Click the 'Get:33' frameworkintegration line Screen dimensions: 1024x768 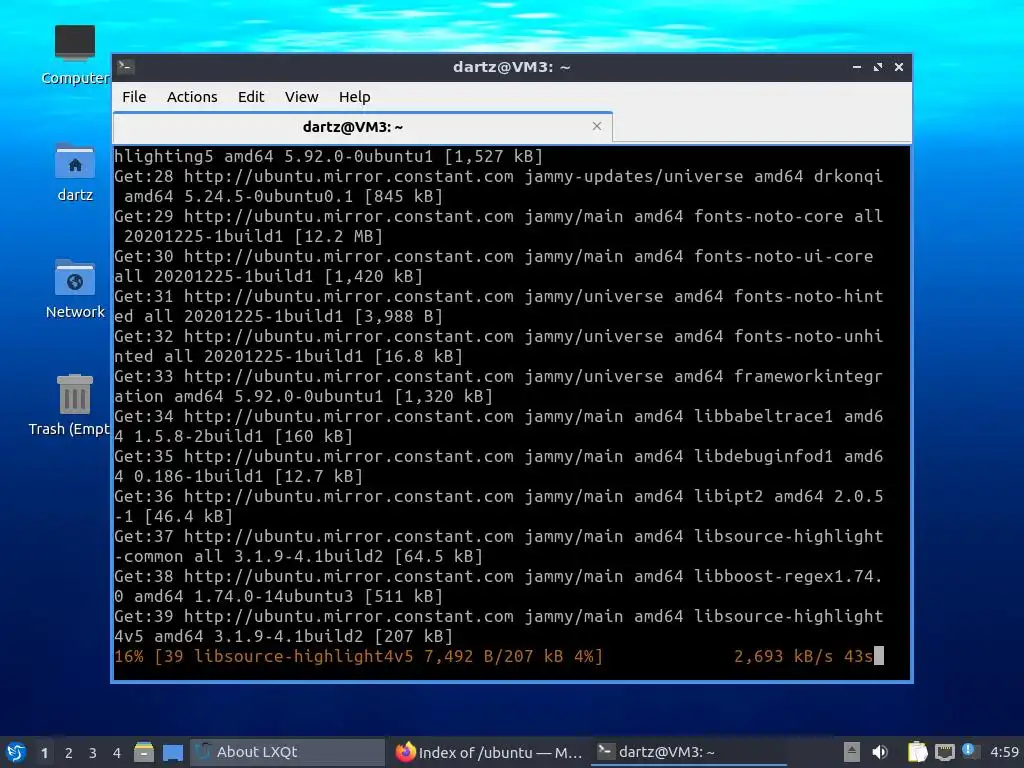pos(498,386)
